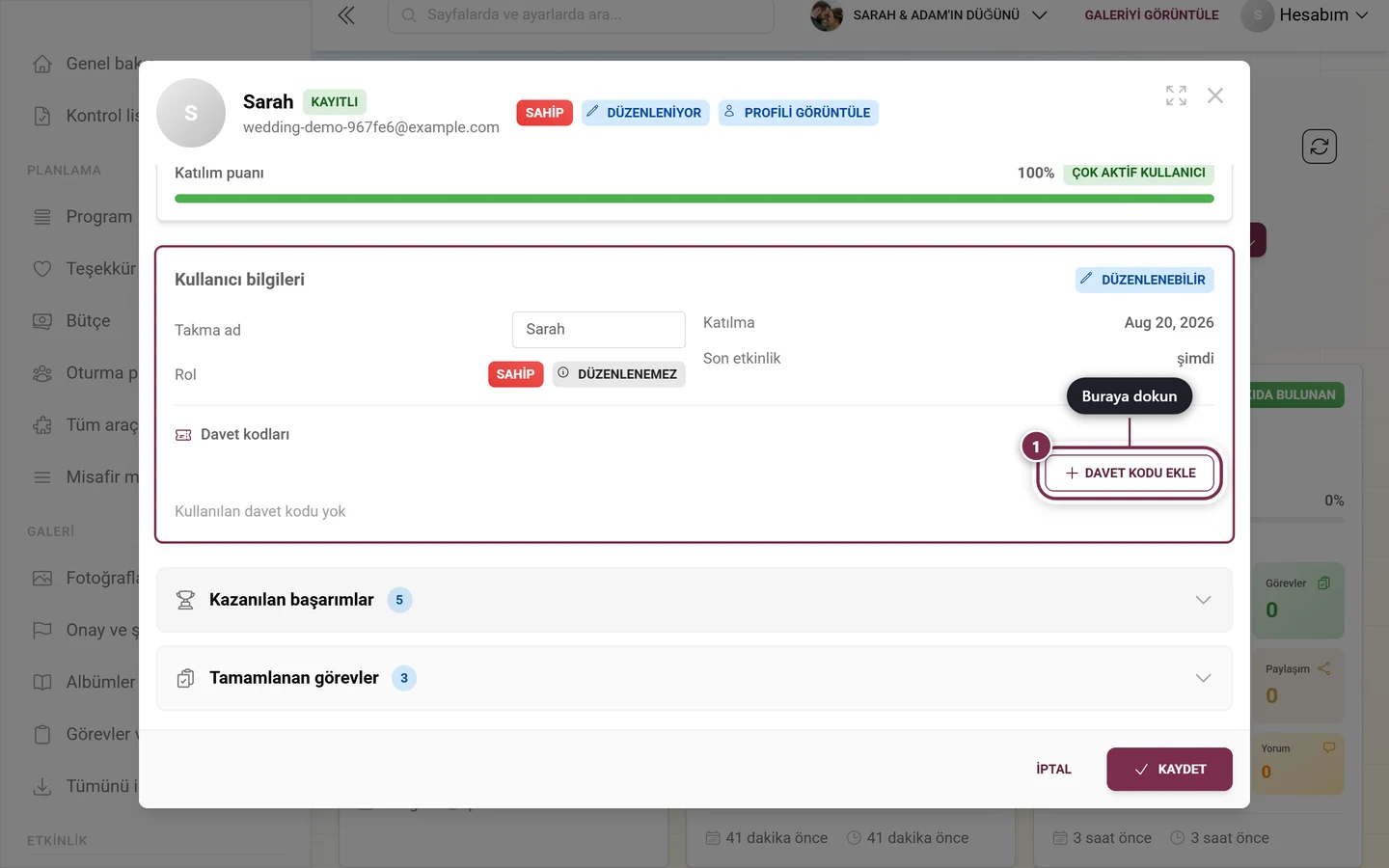
Task: Toggle DÜZENLENEBİLİR badge in Kullanıcı bilgileri
Action: tap(1144, 280)
